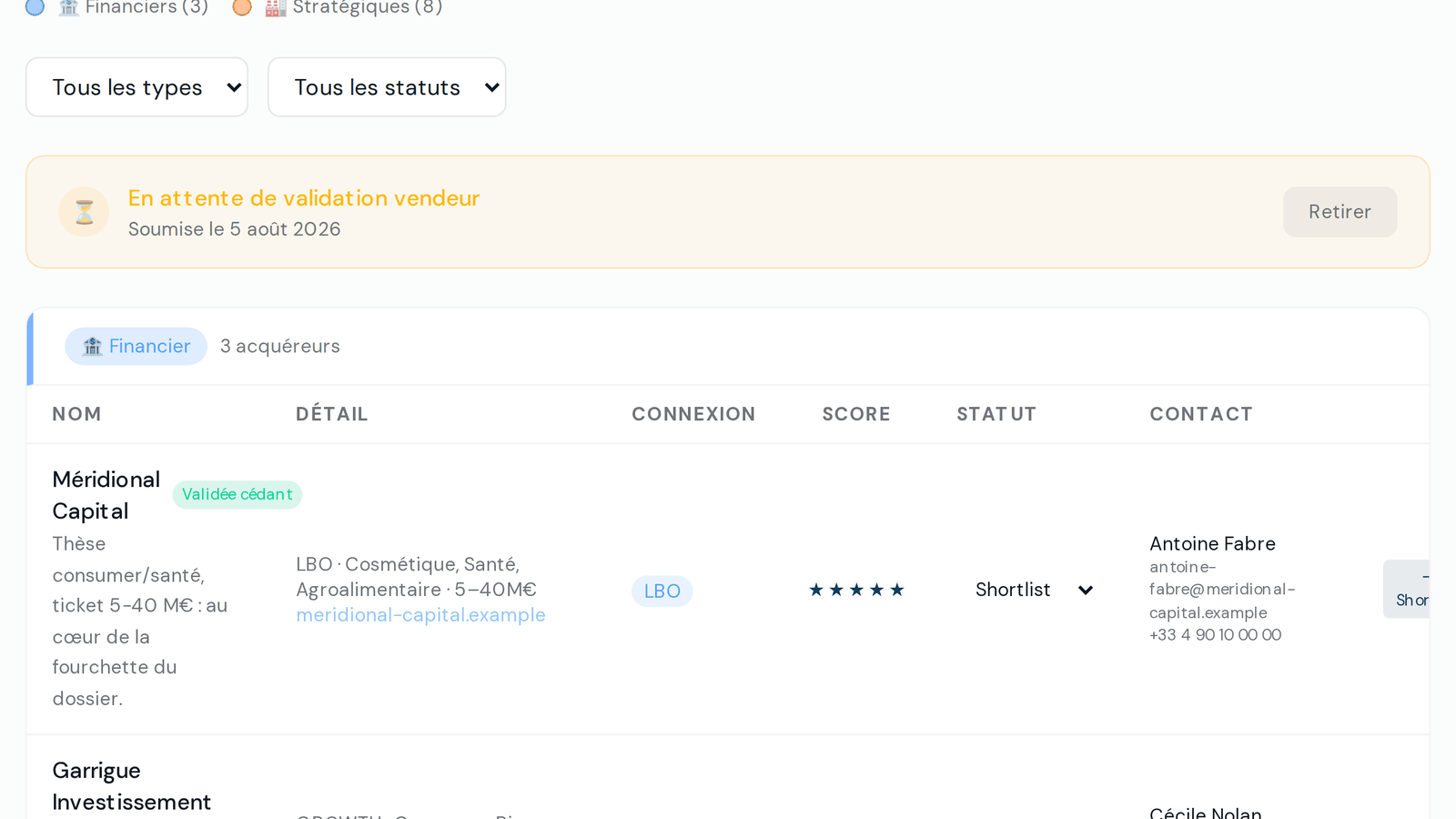The image size is (1456, 819).
Task: Click the bank icon in the Financier badge
Action: tap(92, 347)
